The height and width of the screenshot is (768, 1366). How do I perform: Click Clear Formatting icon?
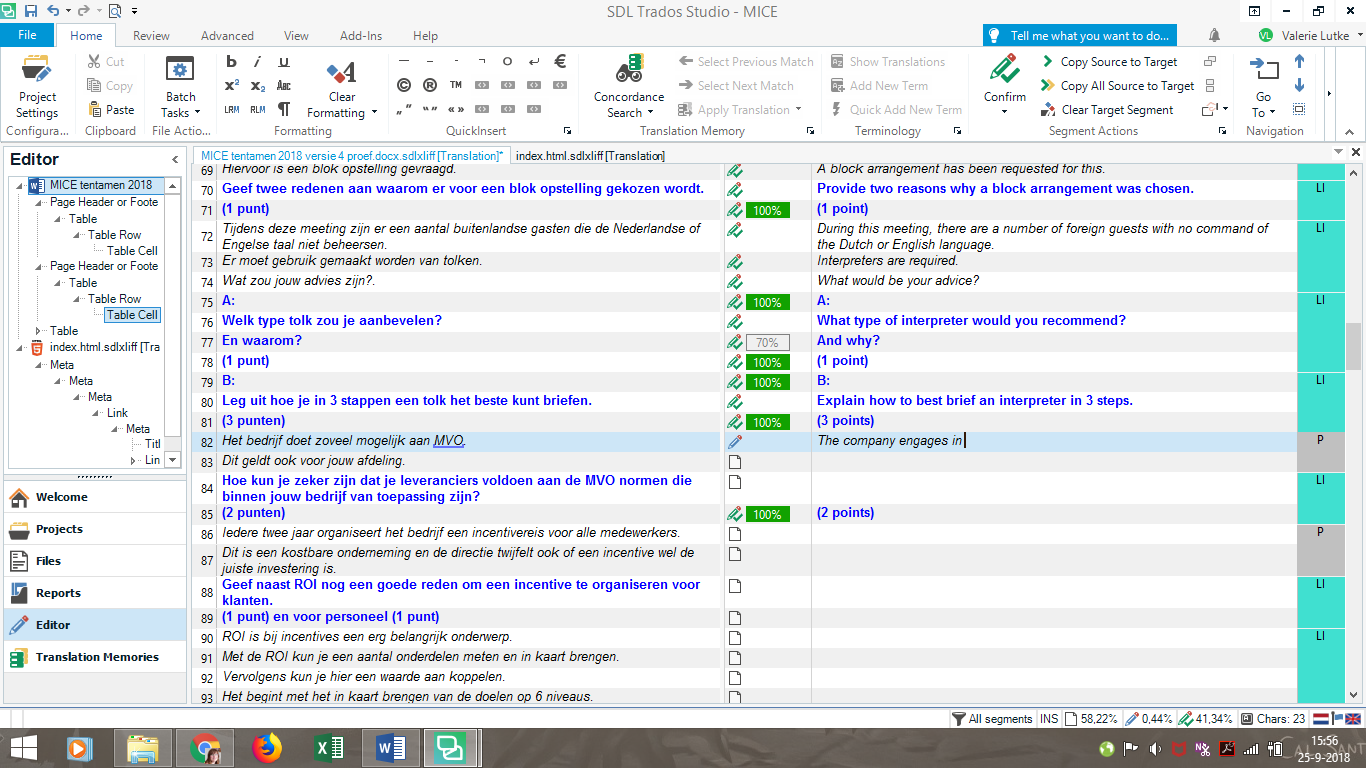click(x=341, y=73)
